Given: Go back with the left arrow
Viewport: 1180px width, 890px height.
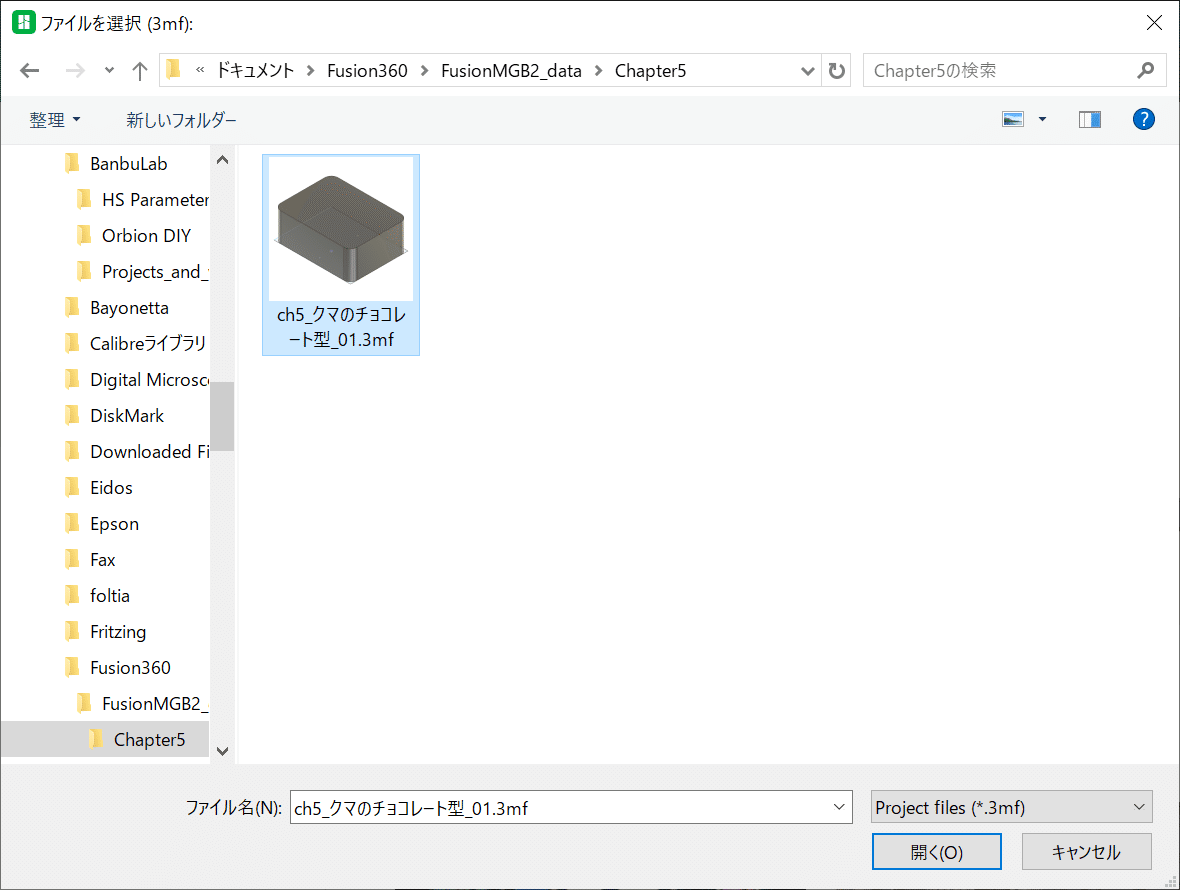Looking at the screenshot, I should 29,71.
